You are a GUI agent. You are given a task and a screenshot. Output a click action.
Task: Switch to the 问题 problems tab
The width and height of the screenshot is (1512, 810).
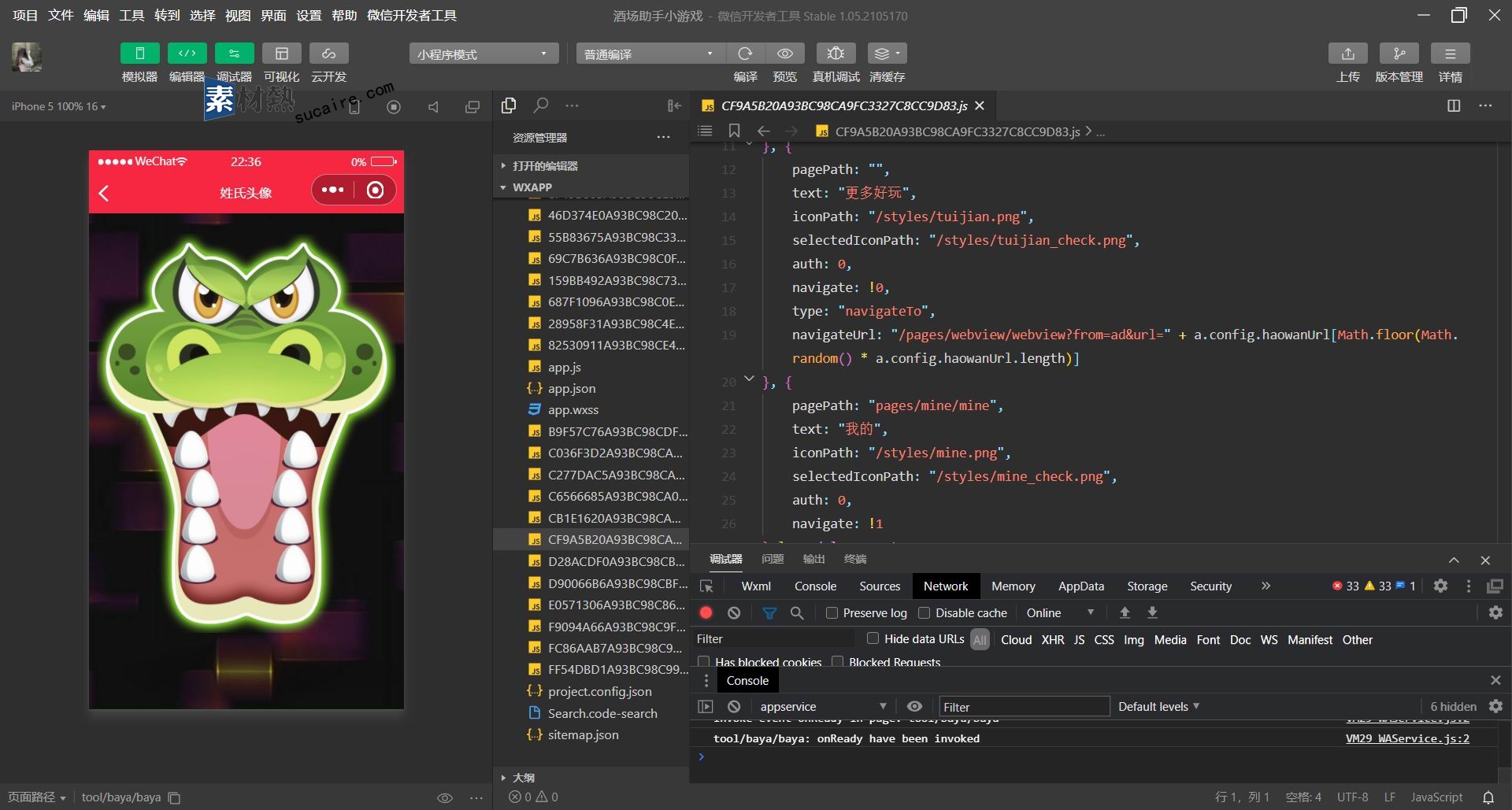pos(773,559)
